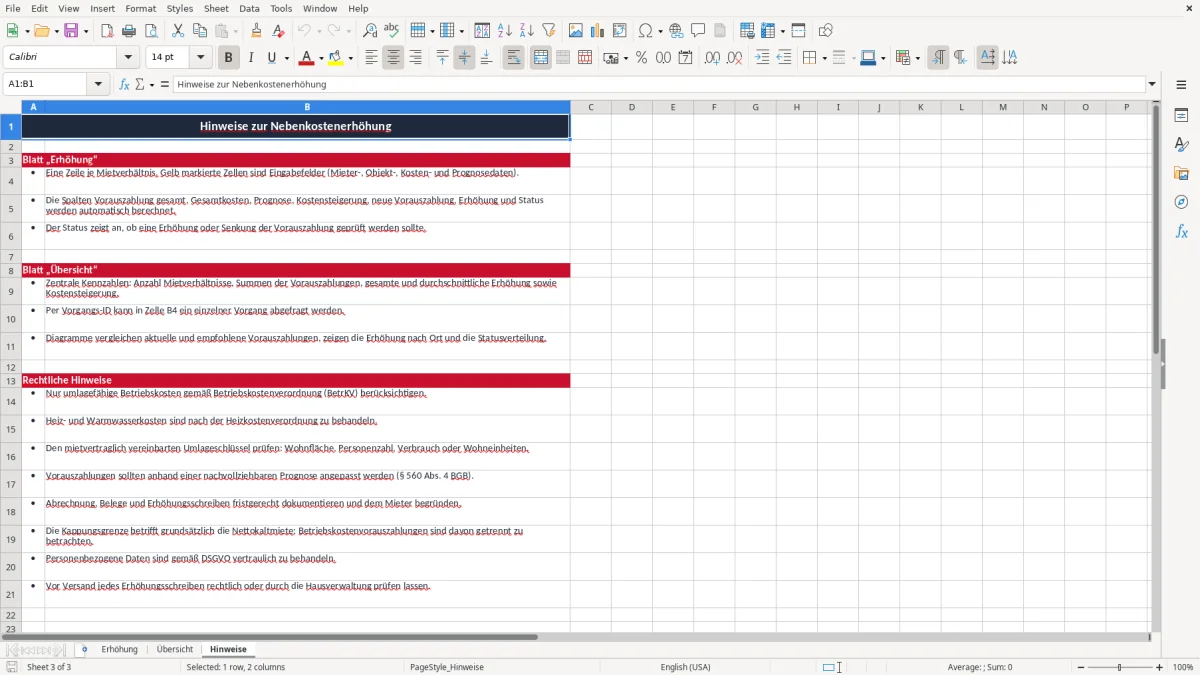Viewport: 1200px width, 675px height.
Task: Click the zoom-out minus button
Action: (1080, 667)
